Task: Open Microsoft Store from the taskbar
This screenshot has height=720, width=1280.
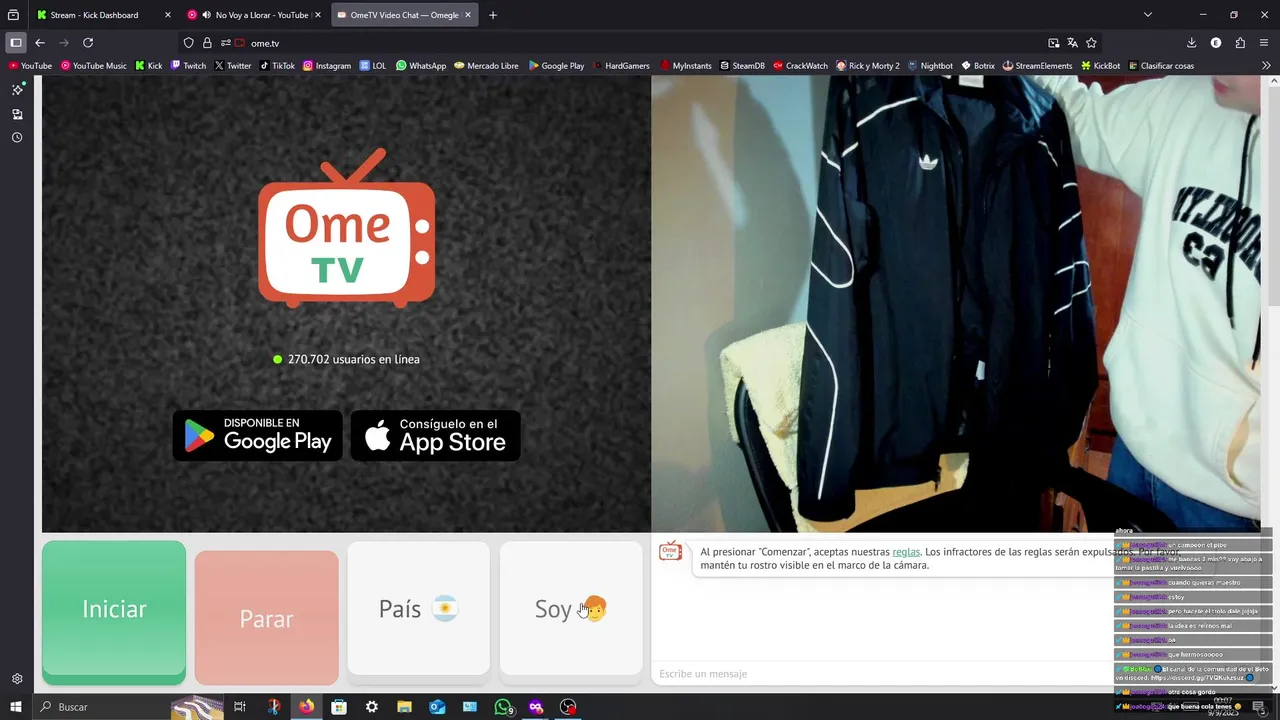Action: (339, 707)
